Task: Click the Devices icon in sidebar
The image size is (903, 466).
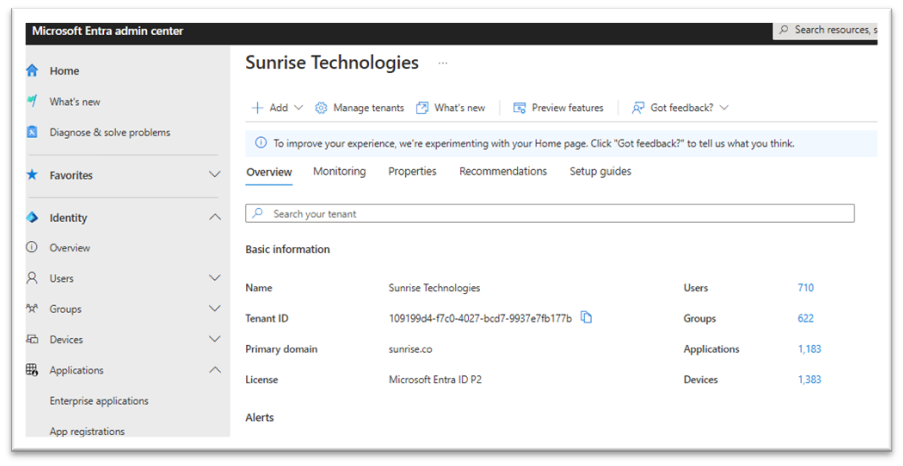Action: (32, 339)
